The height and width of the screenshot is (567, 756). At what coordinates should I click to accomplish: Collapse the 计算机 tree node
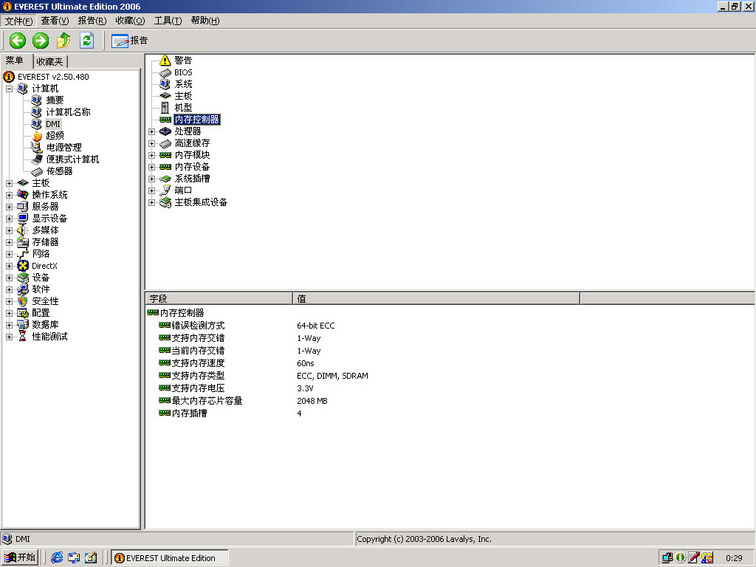point(9,89)
